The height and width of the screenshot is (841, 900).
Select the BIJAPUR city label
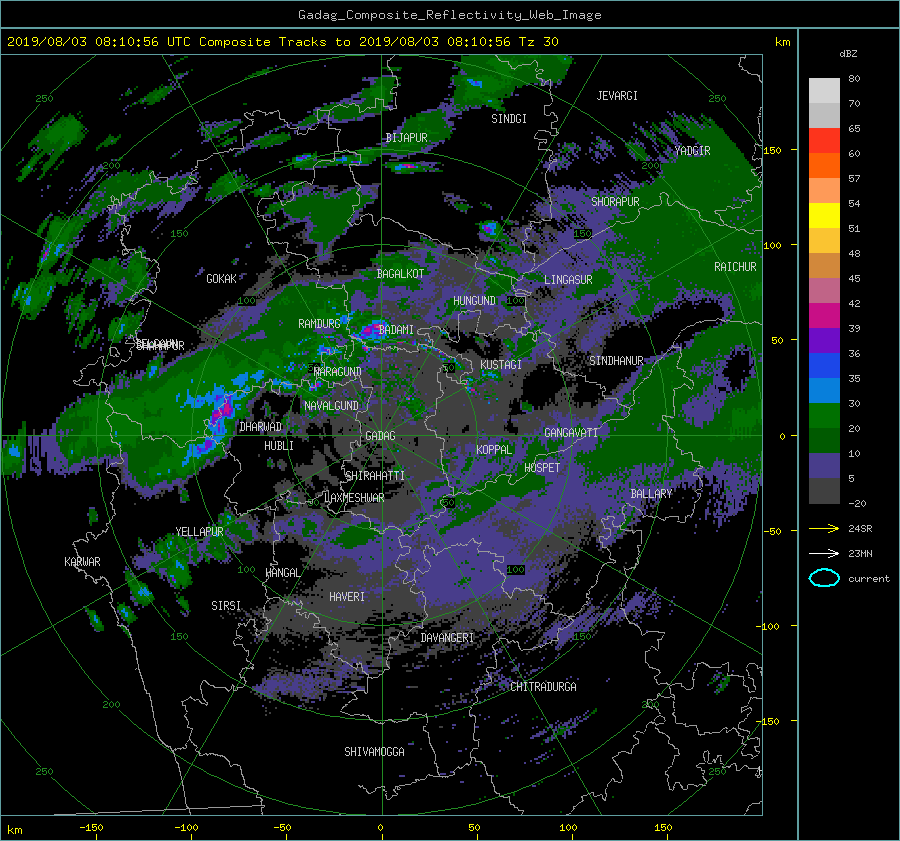tap(406, 138)
